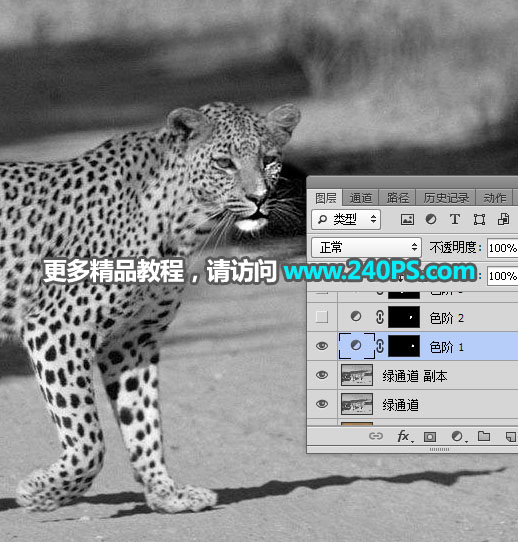Open the 类型 layer filter dropdown
This screenshot has width=518, height=542.
[346, 219]
